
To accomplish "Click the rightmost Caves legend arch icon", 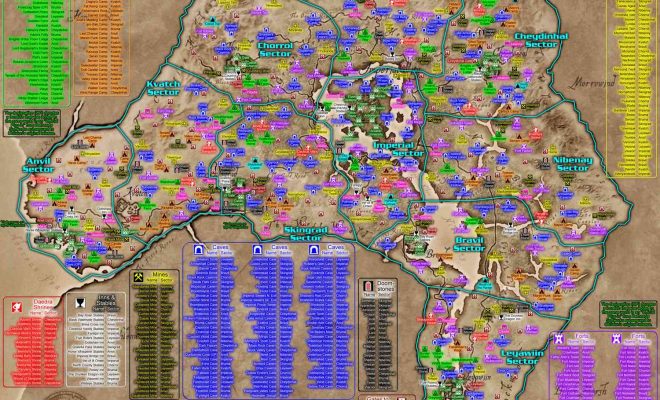I will [x=314, y=251].
